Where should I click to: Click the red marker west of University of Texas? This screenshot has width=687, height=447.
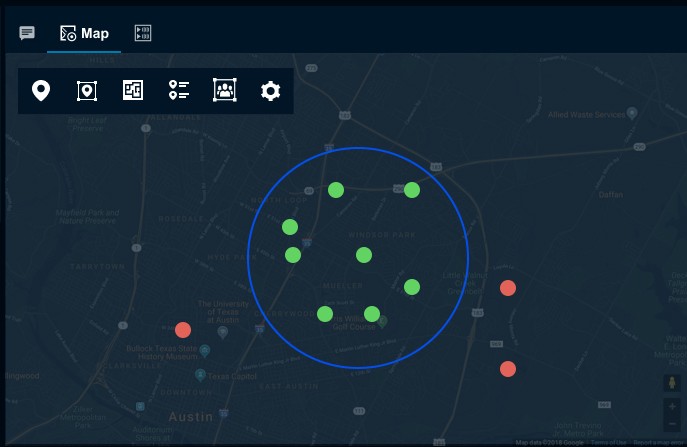(x=183, y=330)
